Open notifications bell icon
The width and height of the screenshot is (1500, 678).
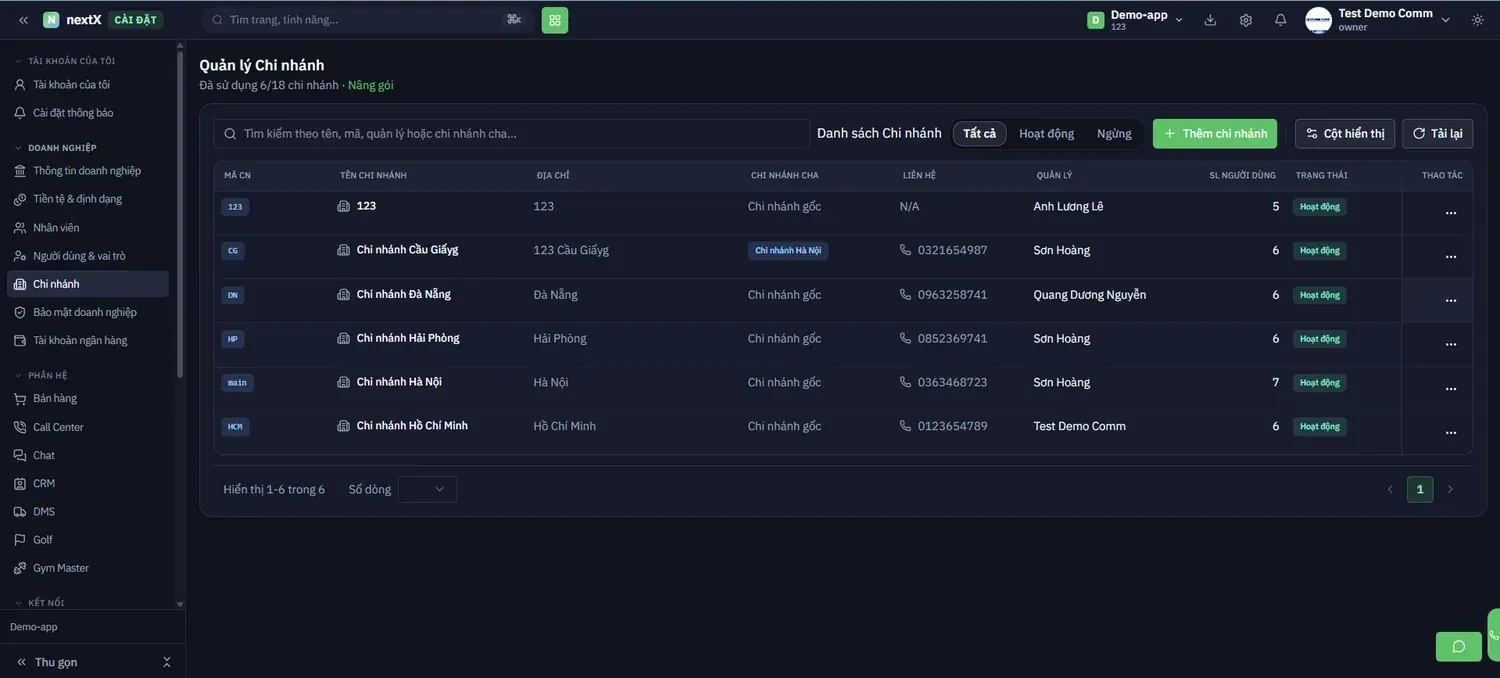tap(1281, 20)
